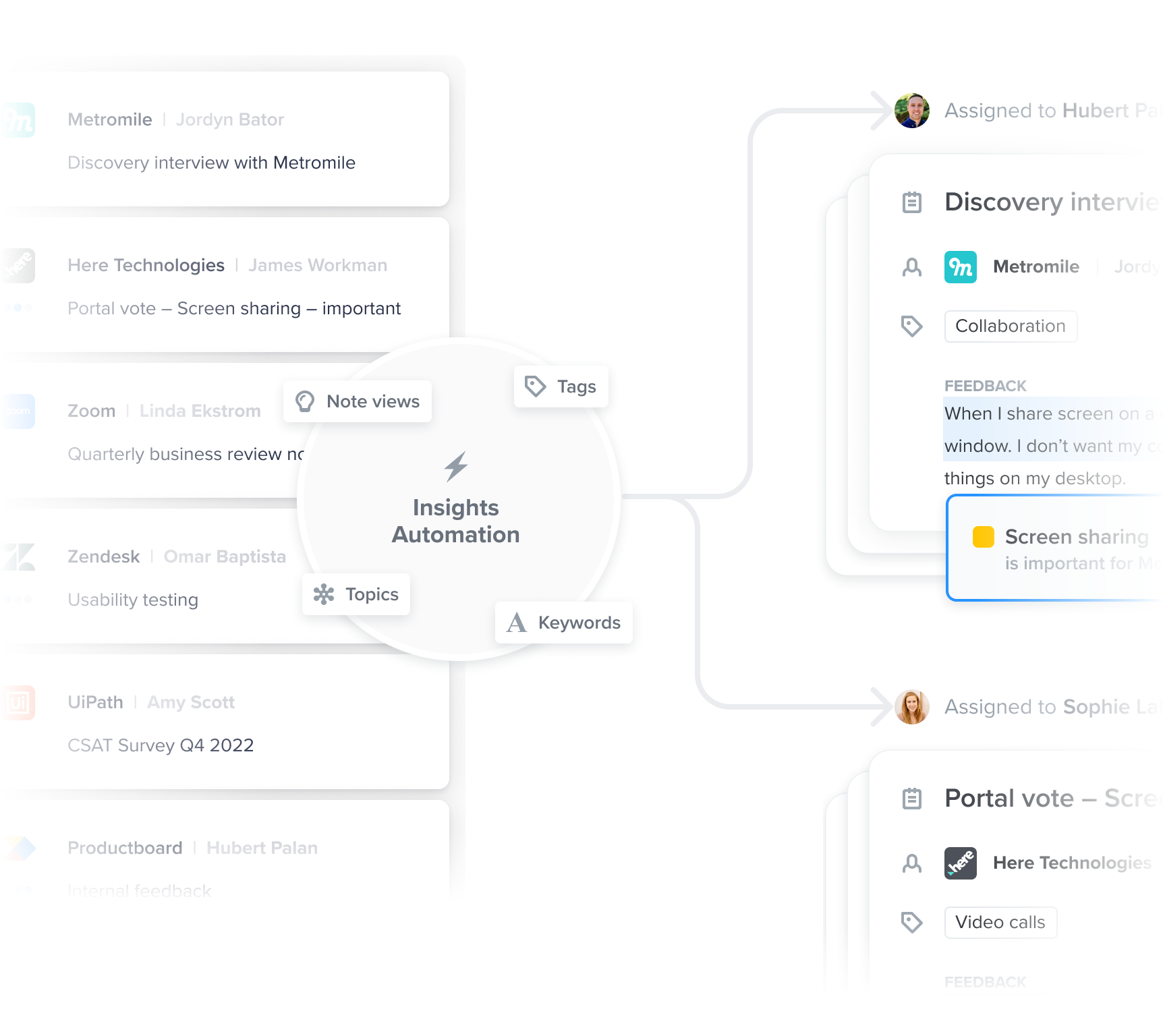Click the Zendesk logo icon
The image size is (1163, 1036).
click(19, 557)
